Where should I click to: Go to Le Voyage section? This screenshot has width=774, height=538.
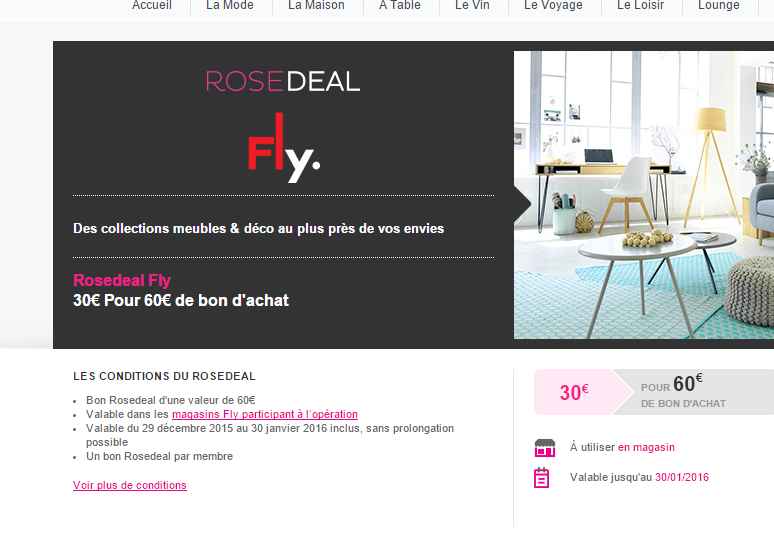(553, 5)
